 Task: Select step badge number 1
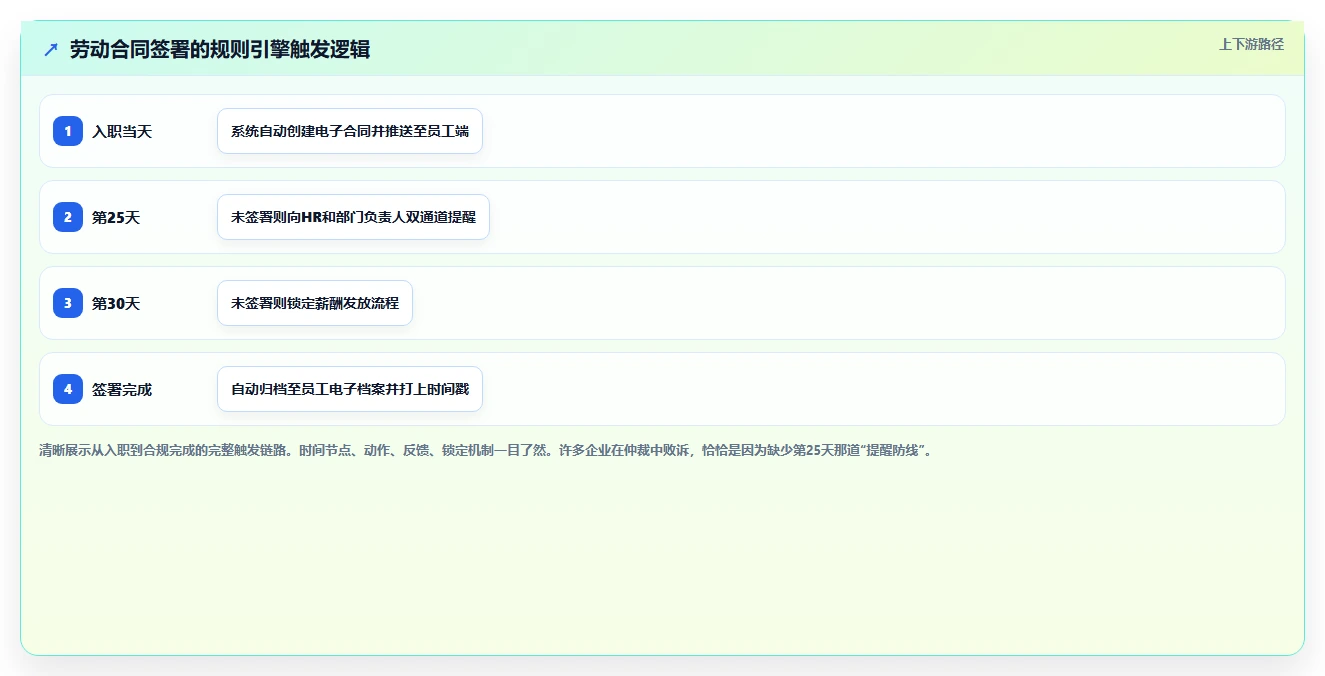(68, 131)
